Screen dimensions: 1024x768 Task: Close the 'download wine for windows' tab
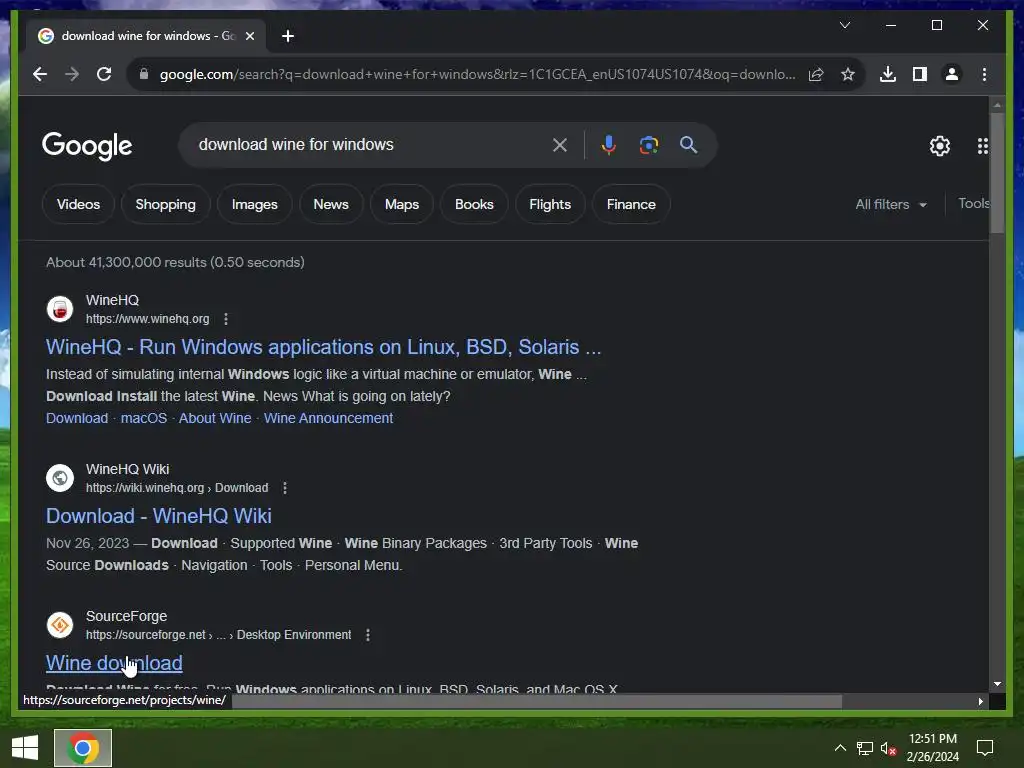(x=249, y=36)
